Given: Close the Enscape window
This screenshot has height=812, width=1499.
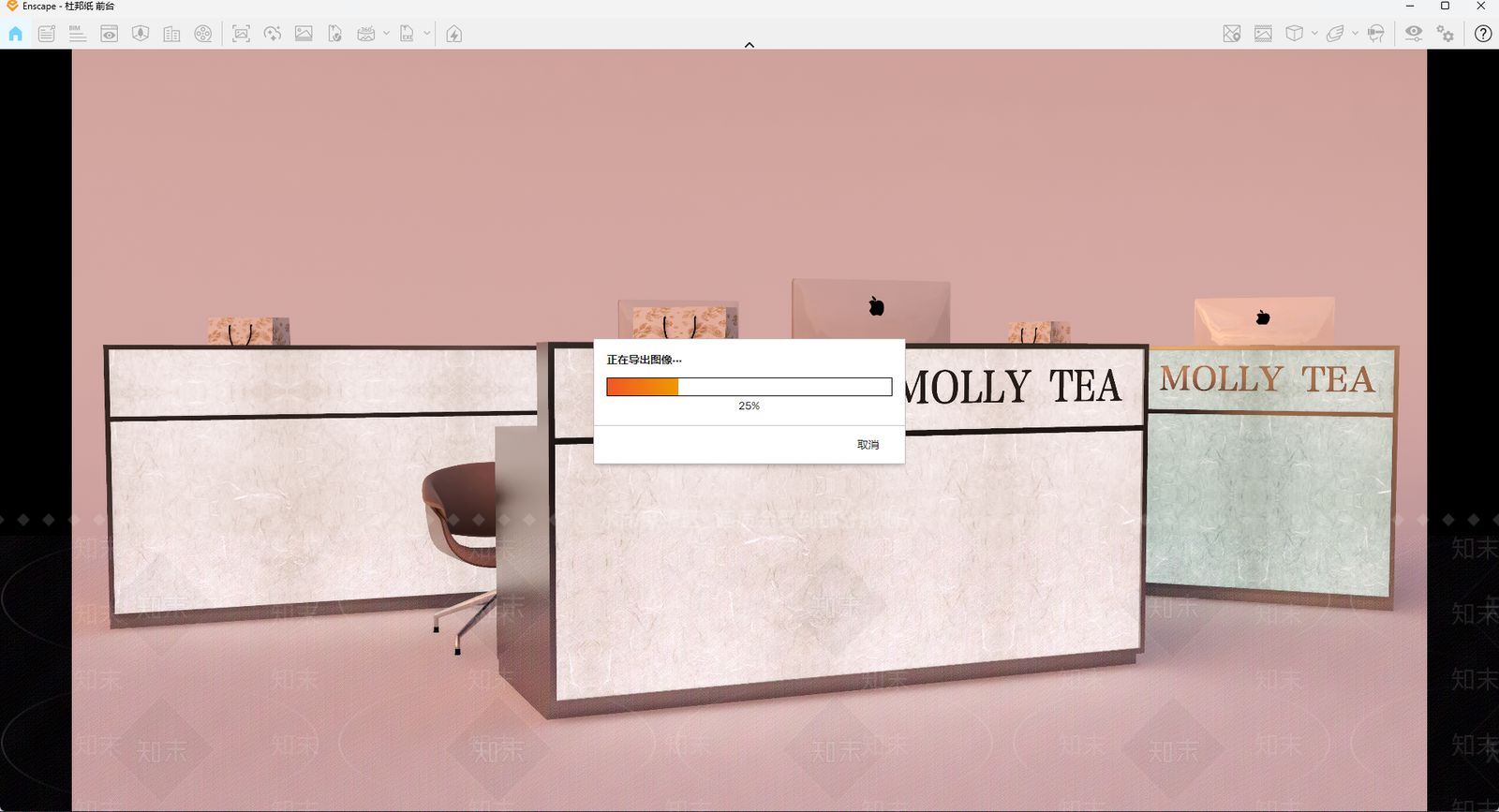Looking at the screenshot, I should 1481,7.
